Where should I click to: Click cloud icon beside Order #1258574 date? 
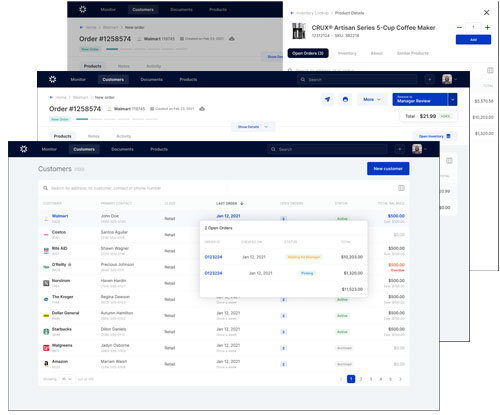(202, 109)
